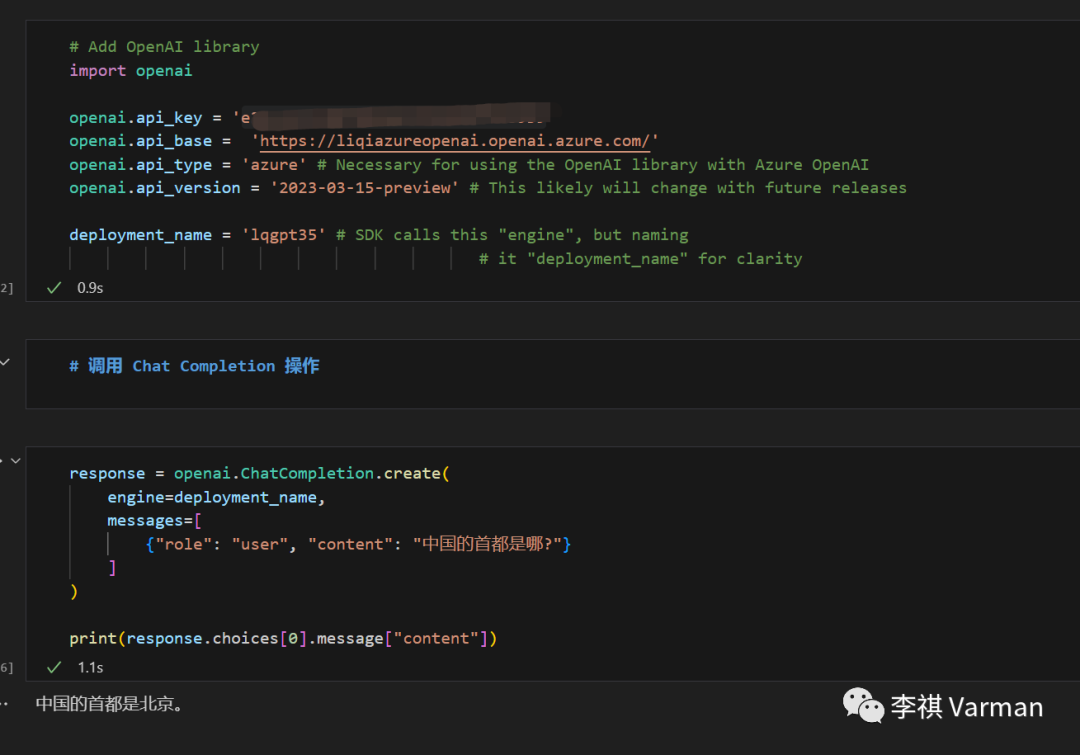Click 'engine=deployment_name' argument line
The width and height of the screenshot is (1080, 755).
tap(217, 497)
